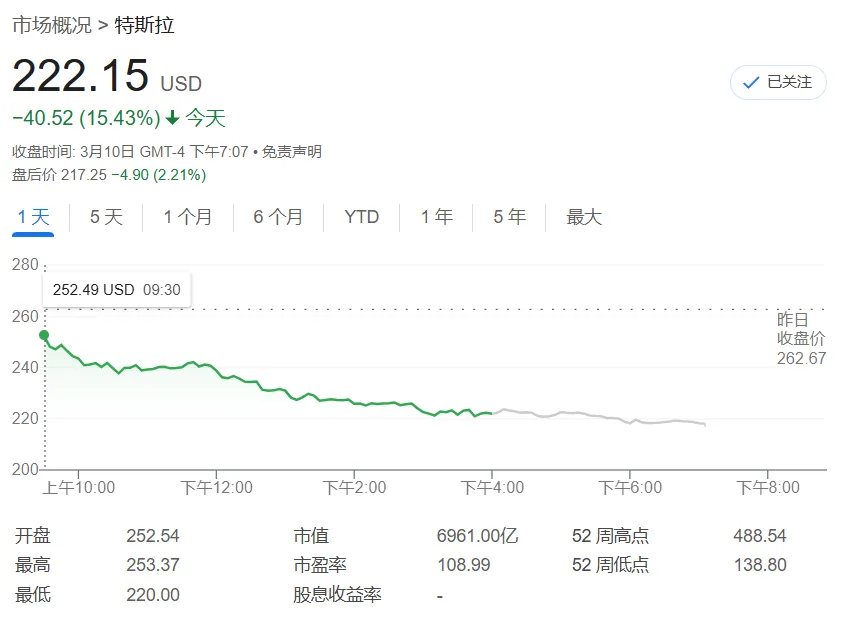Switch to the 1 个月 tab
The image size is (847, 629).
pyautogui.click(x=187, y=217)
